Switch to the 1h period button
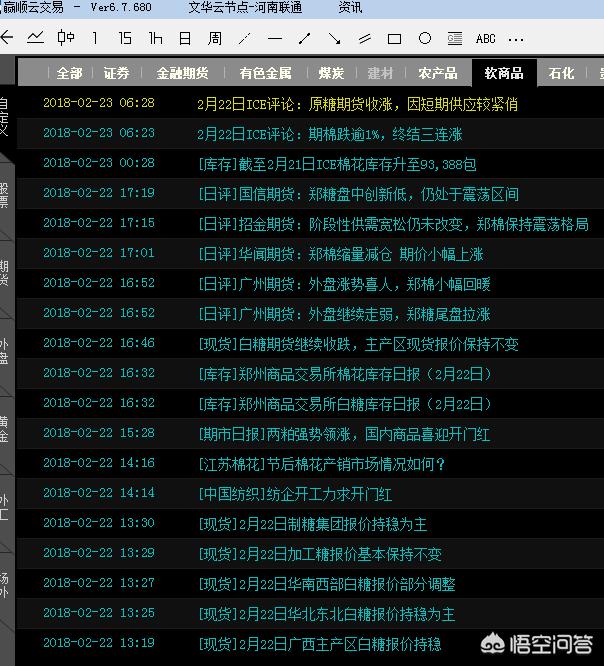 click(155, 39)
